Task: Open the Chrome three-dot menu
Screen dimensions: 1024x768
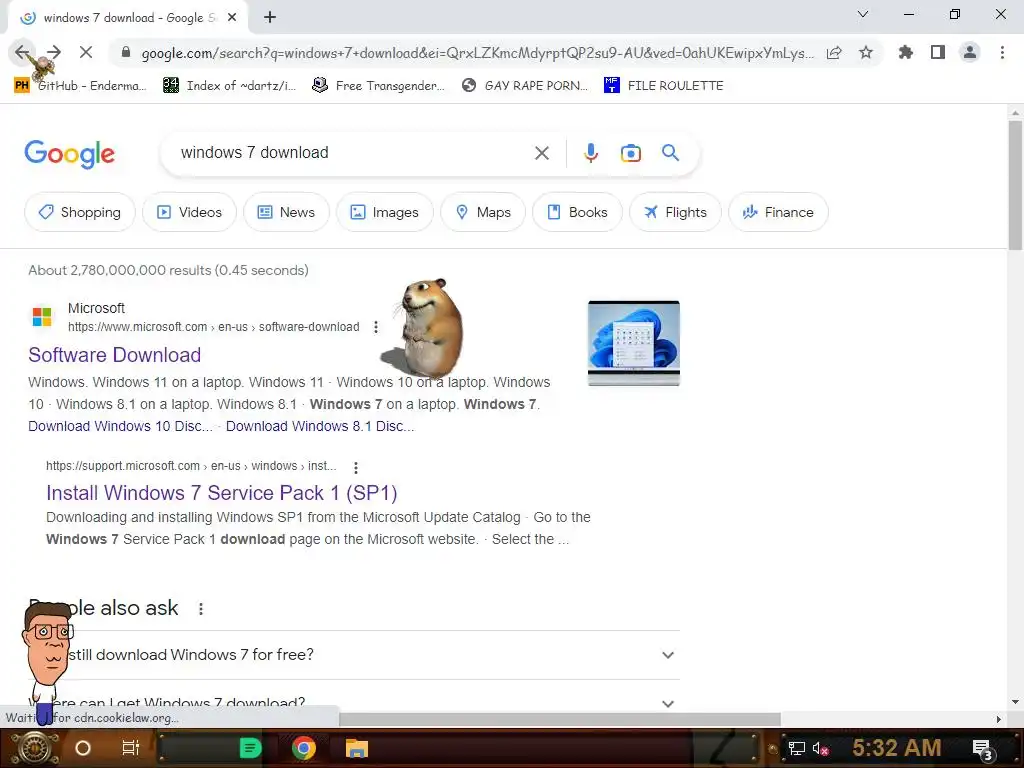Action: (x=1002, y=52)
